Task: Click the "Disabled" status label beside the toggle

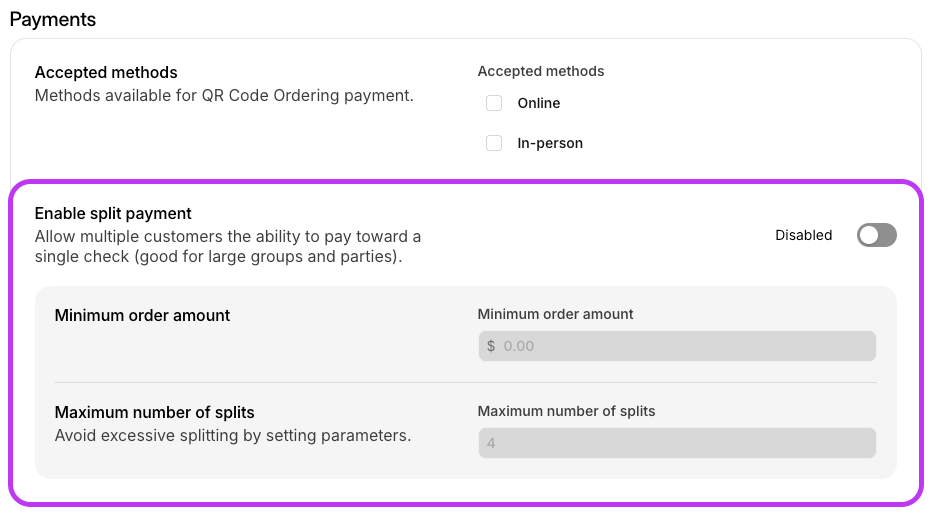Action: (803, 235)
